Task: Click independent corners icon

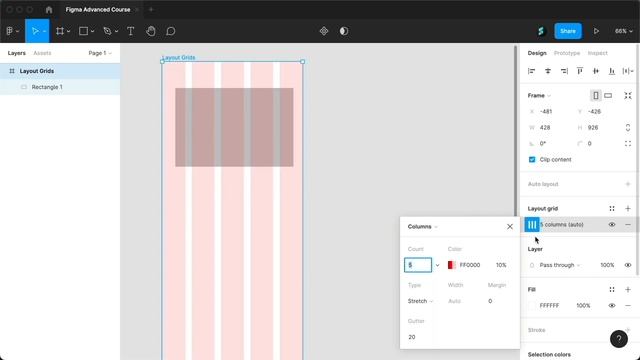Action: (x=628, y=144)
